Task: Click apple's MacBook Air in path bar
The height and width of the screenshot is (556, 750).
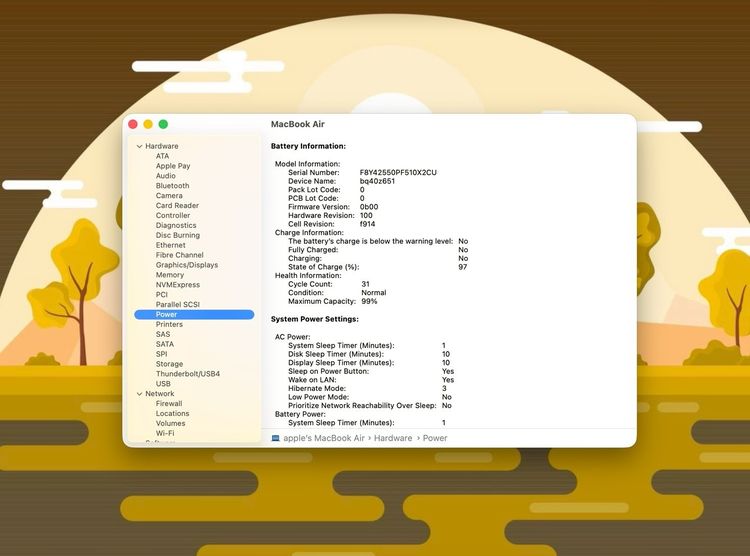Action: click(x=325, y=438)
